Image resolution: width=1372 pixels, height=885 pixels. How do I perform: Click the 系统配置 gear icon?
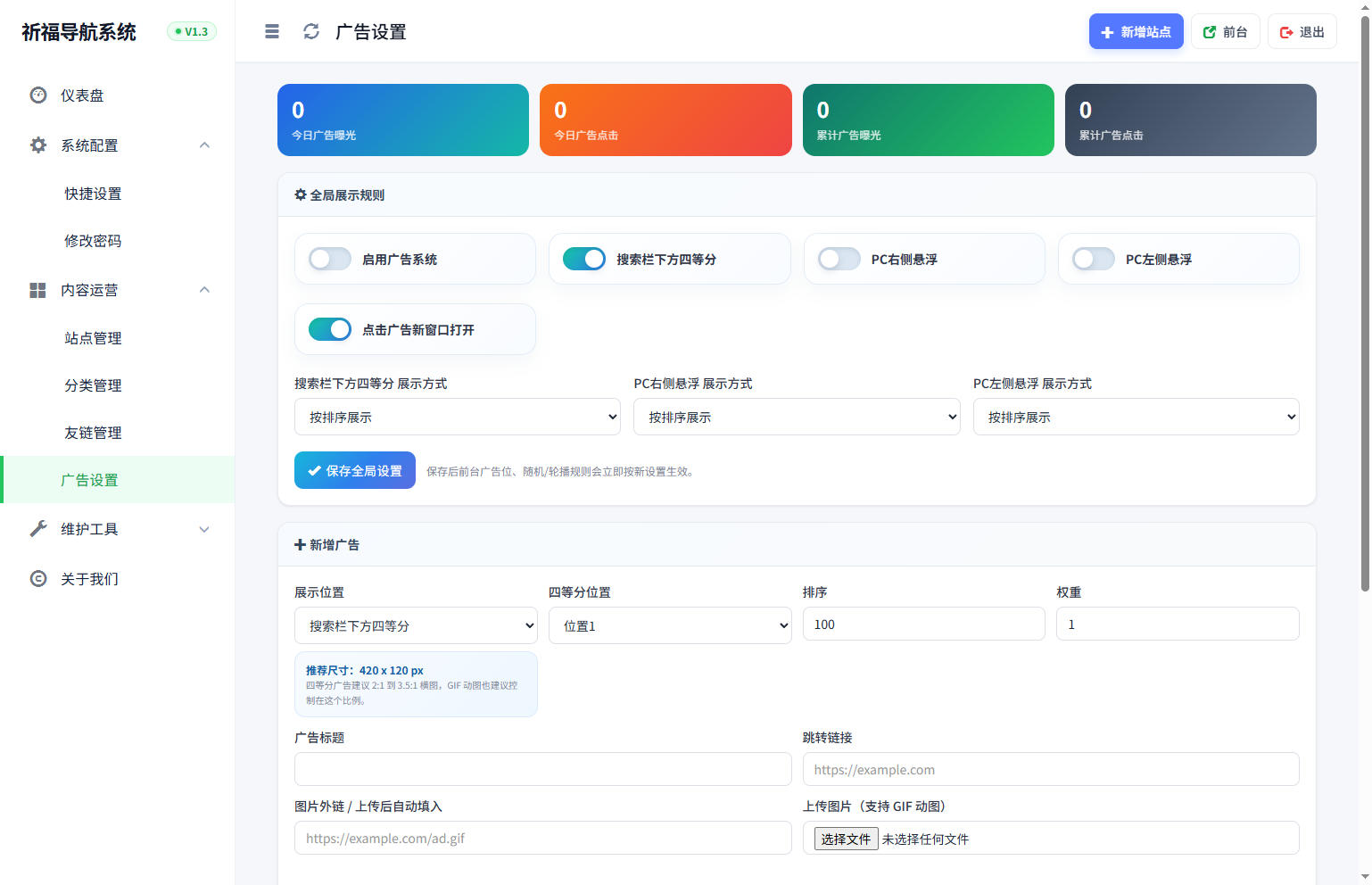(x=38, y=145)
